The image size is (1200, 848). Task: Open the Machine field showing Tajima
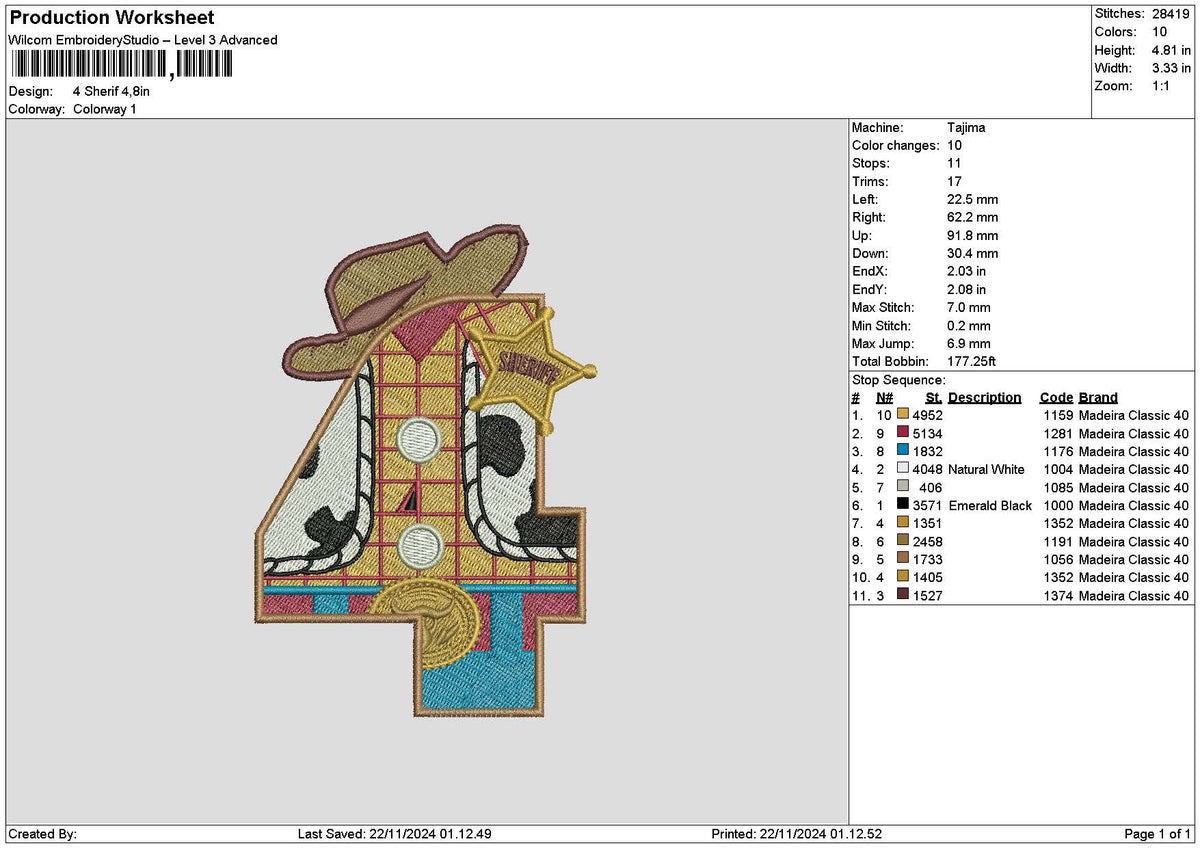[x=965, y=127]
